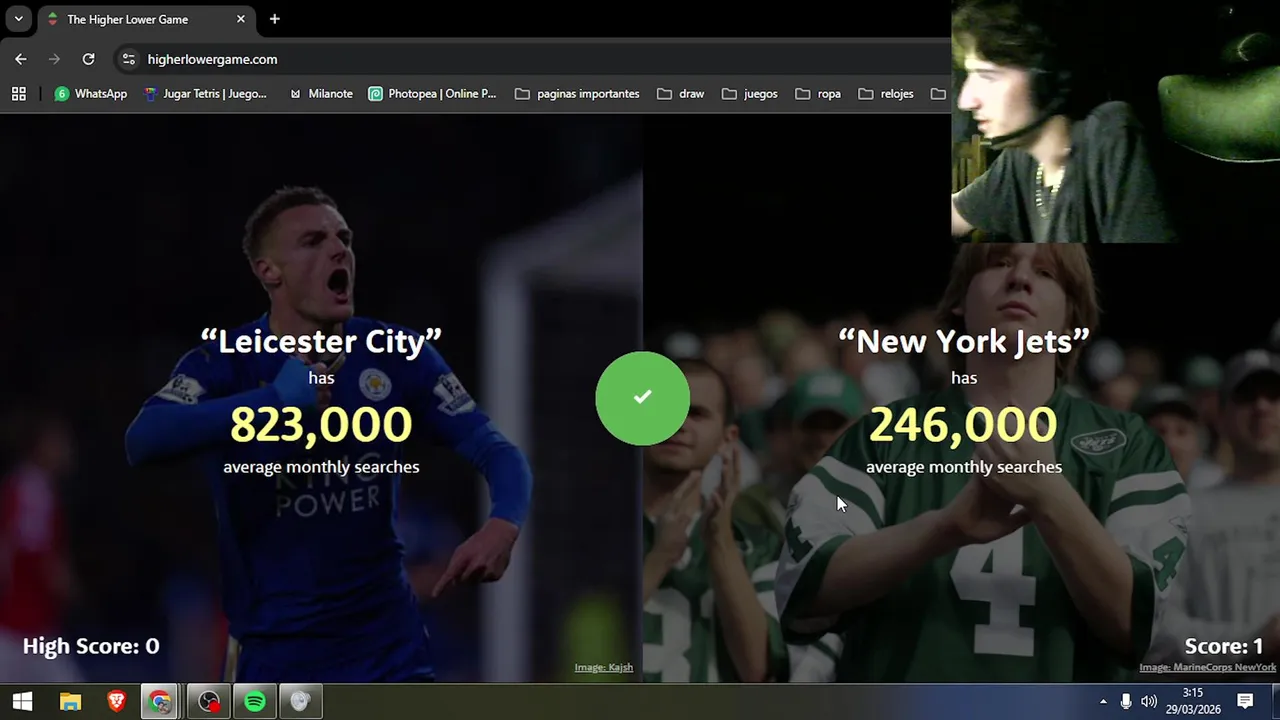Click the microphone tray icon
The image size is (1280, 720).
point(1126,702)
